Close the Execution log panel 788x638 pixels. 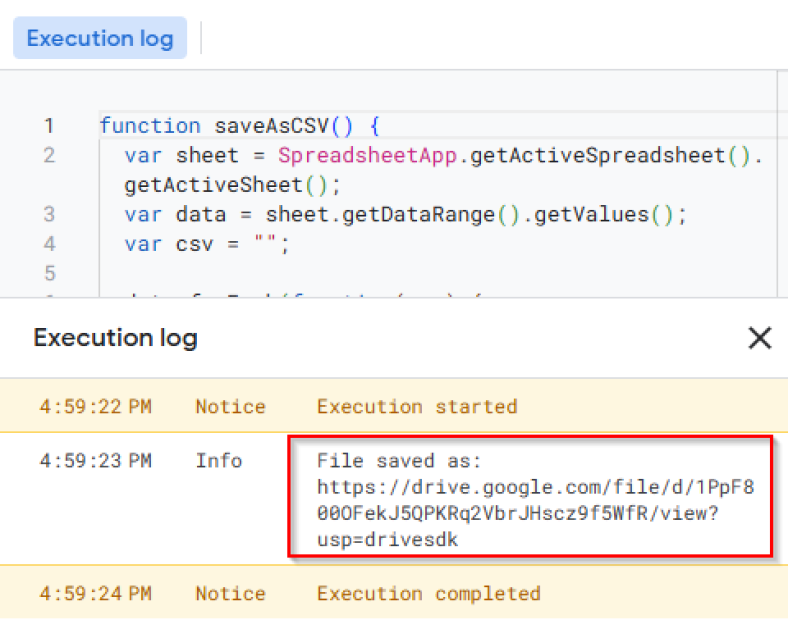click(x=759, y=339)
